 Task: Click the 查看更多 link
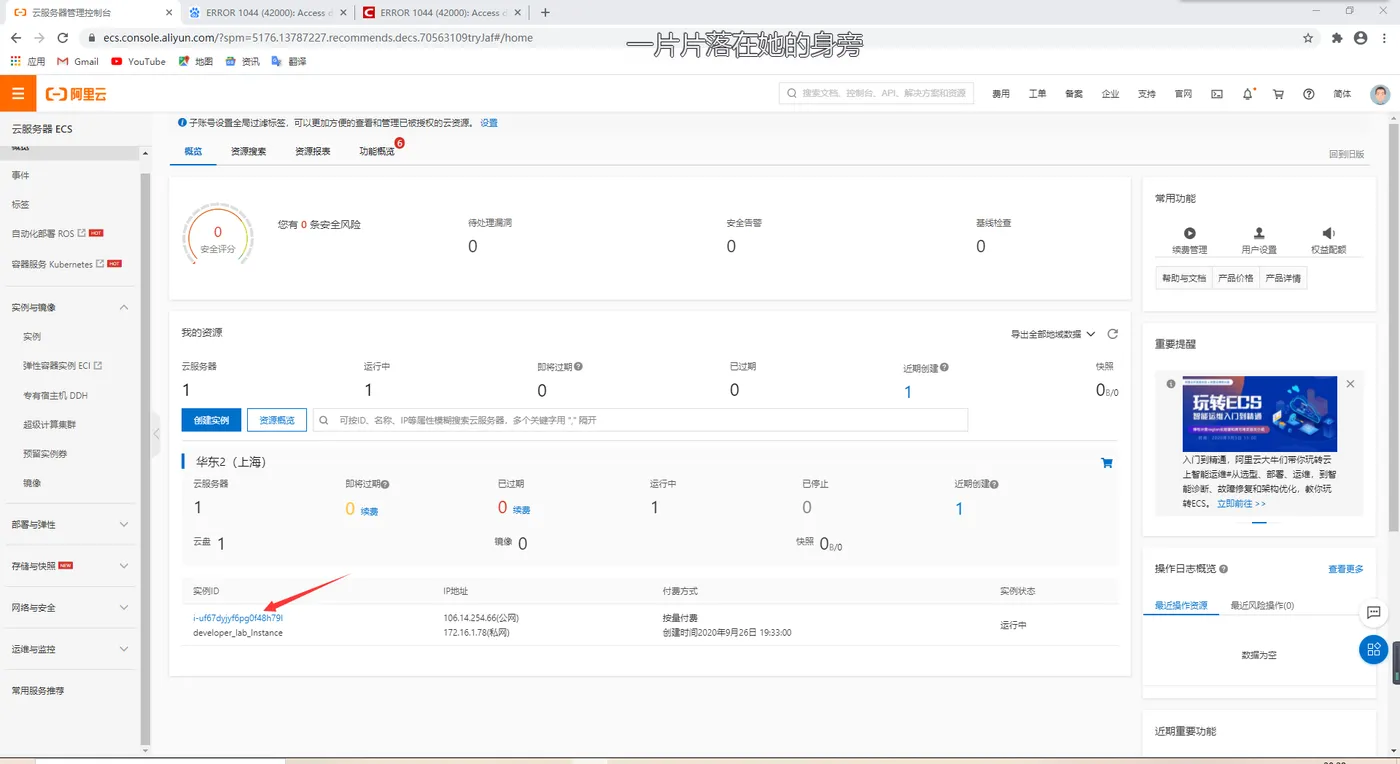click(x=1345, y=569)
